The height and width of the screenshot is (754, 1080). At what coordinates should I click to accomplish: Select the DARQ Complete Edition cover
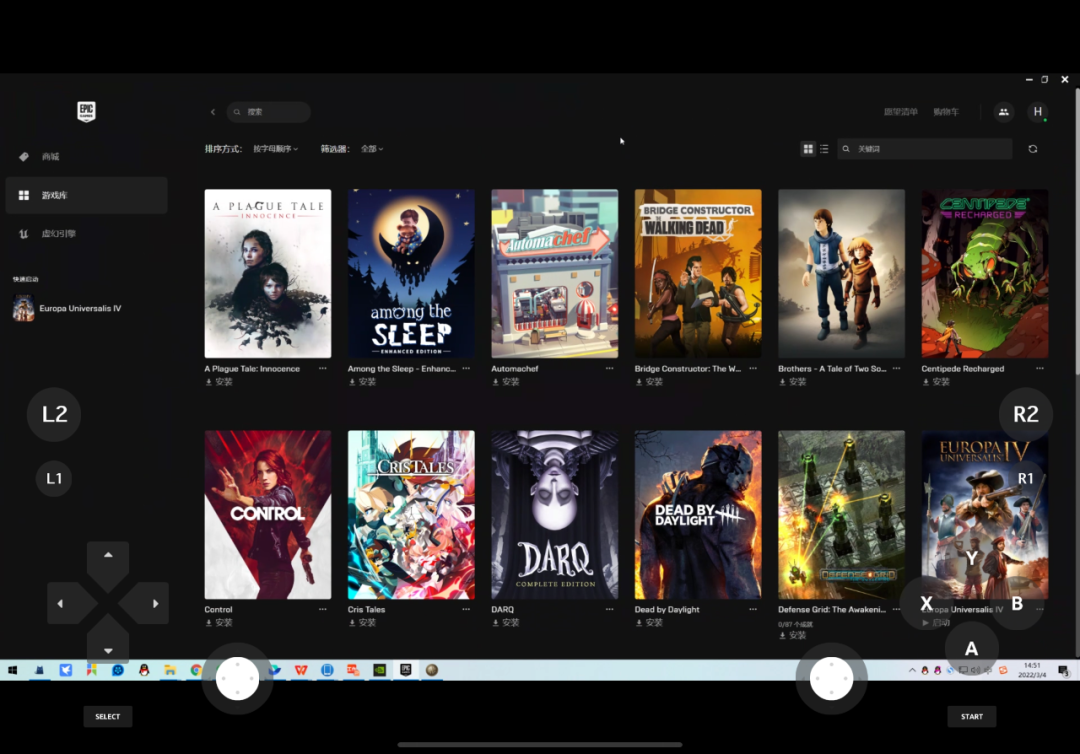pos(554,515)
